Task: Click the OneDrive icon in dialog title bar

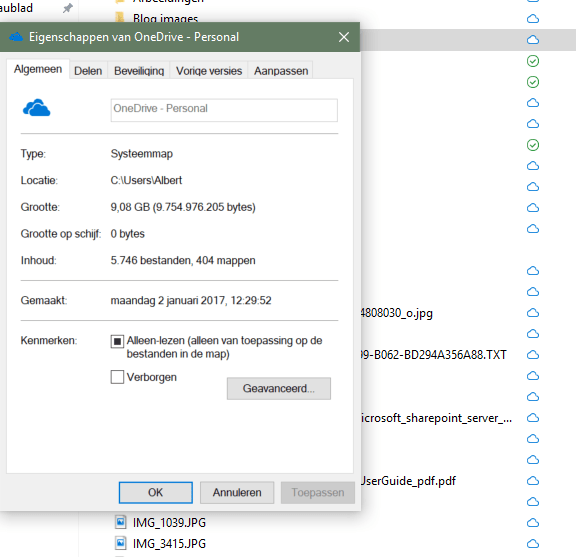Action: pos(16,37)
